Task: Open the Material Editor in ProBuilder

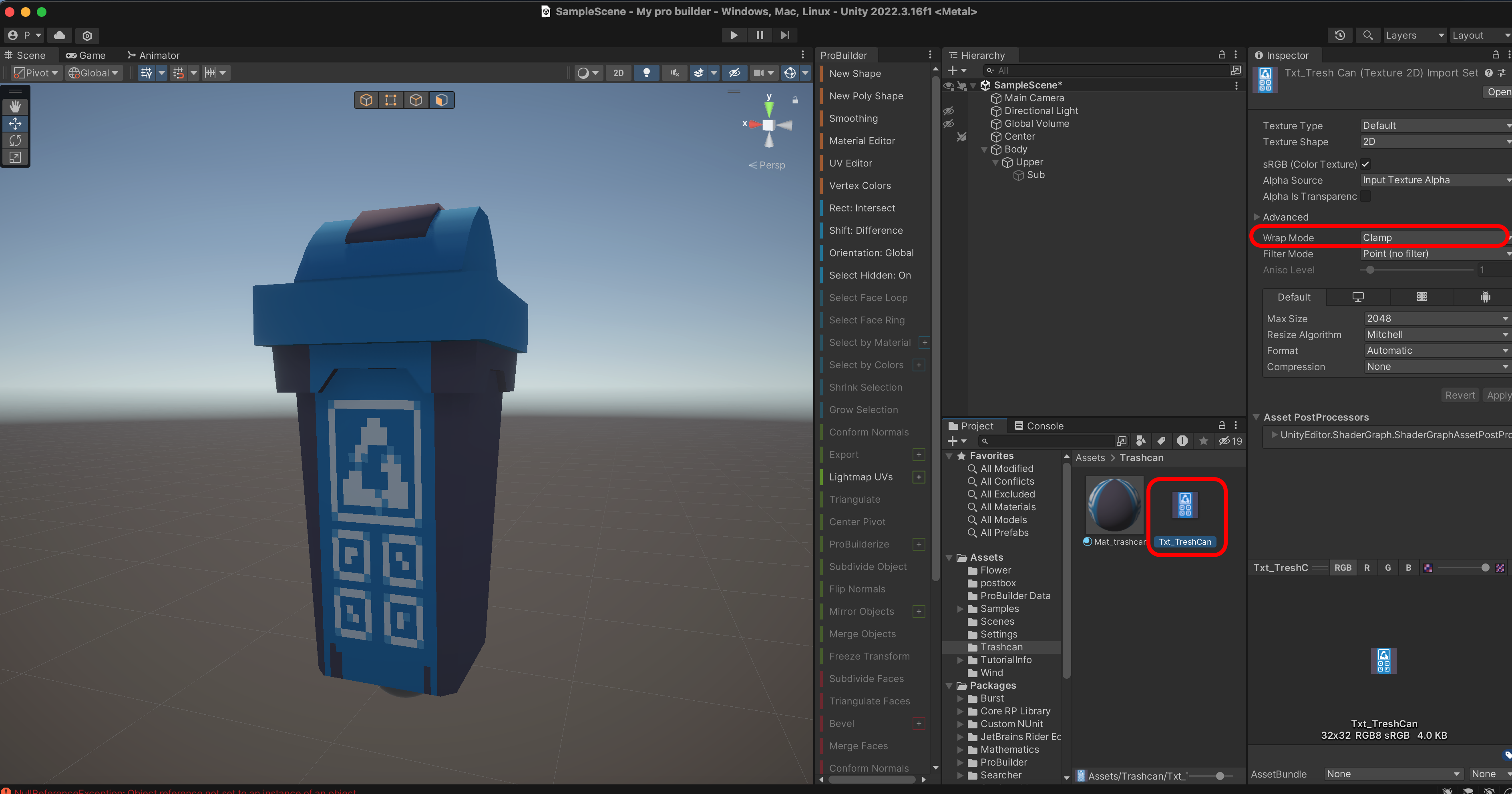Action: click(862, 141)
